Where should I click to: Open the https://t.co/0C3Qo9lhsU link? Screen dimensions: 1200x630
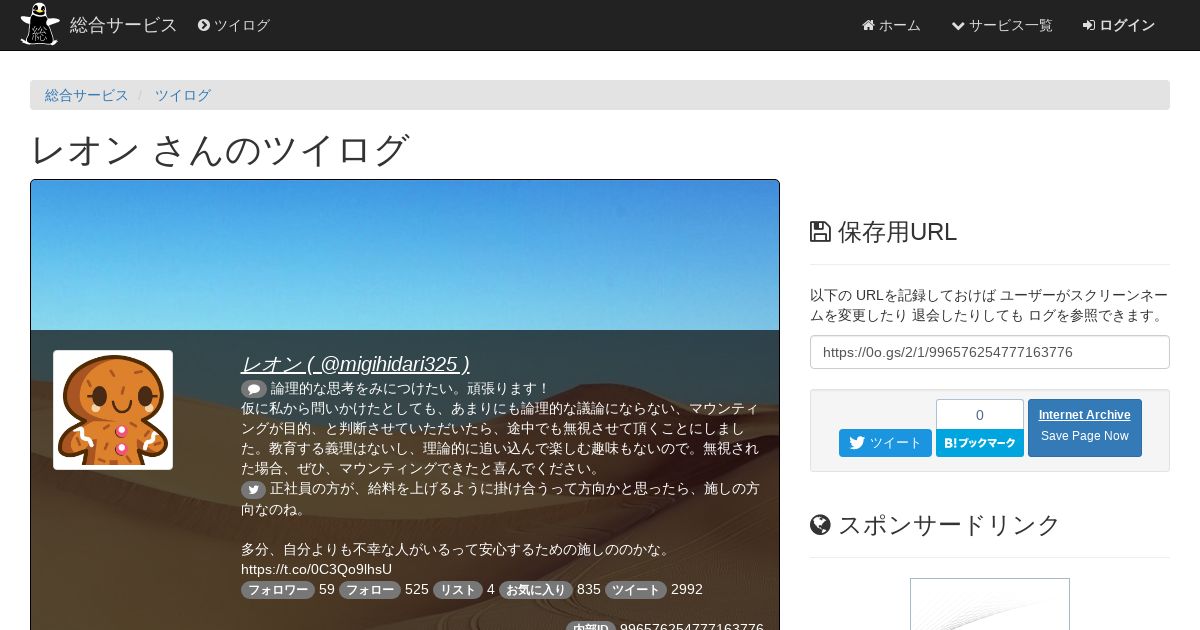316,569
